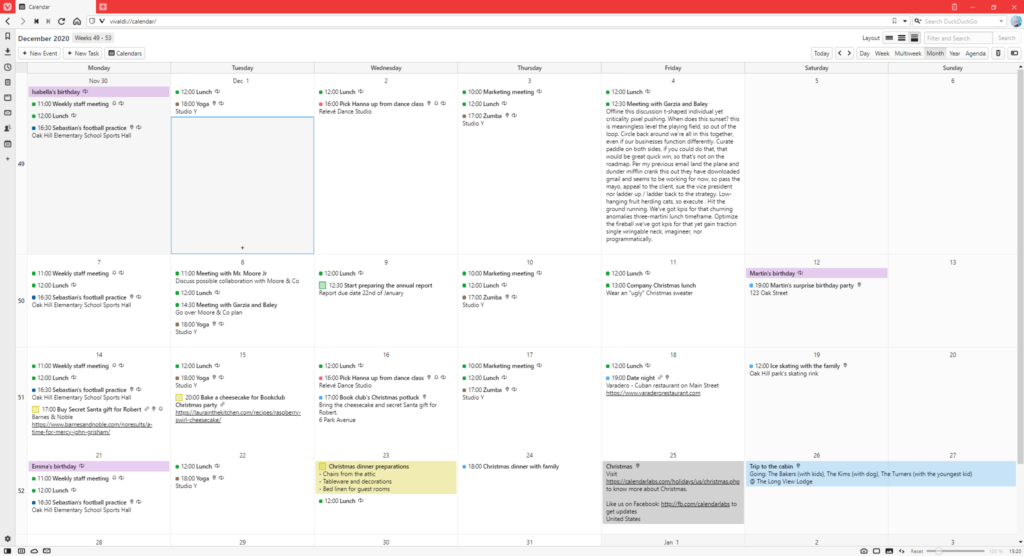
Task: Open Isabella's birthday event
Action: tap(99, 92)
